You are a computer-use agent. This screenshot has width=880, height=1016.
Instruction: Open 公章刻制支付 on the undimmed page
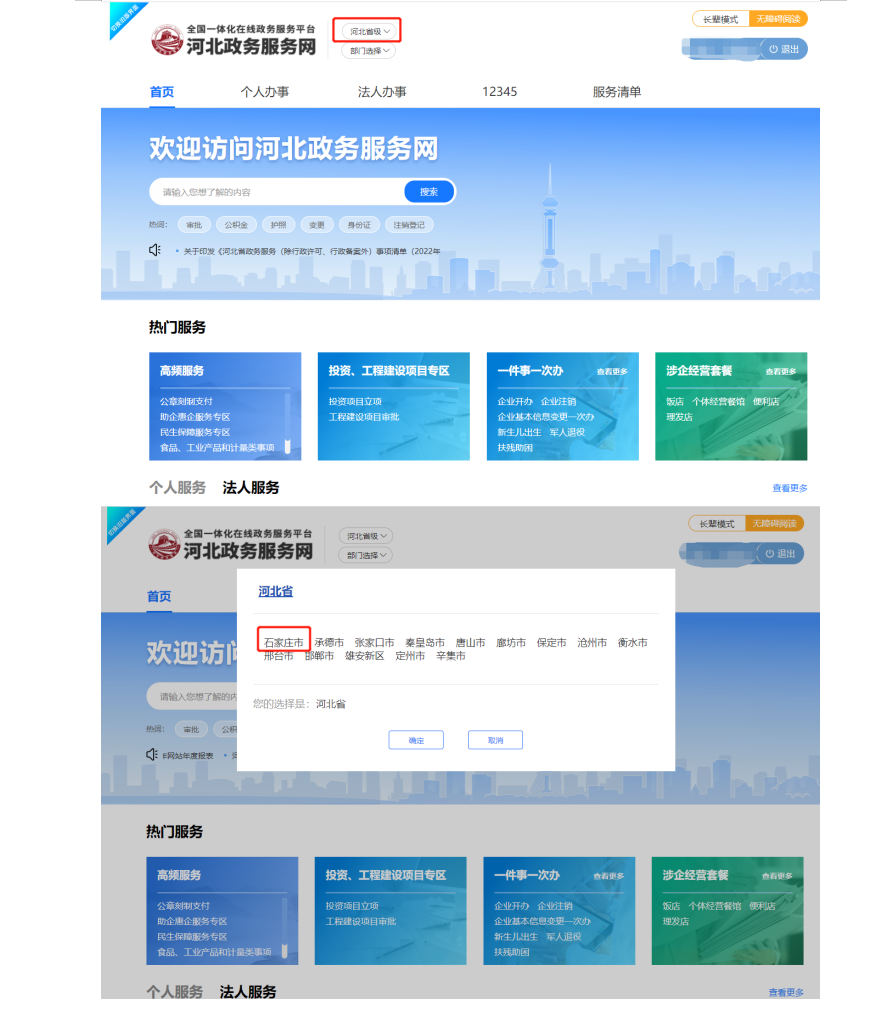click(186, 402)
